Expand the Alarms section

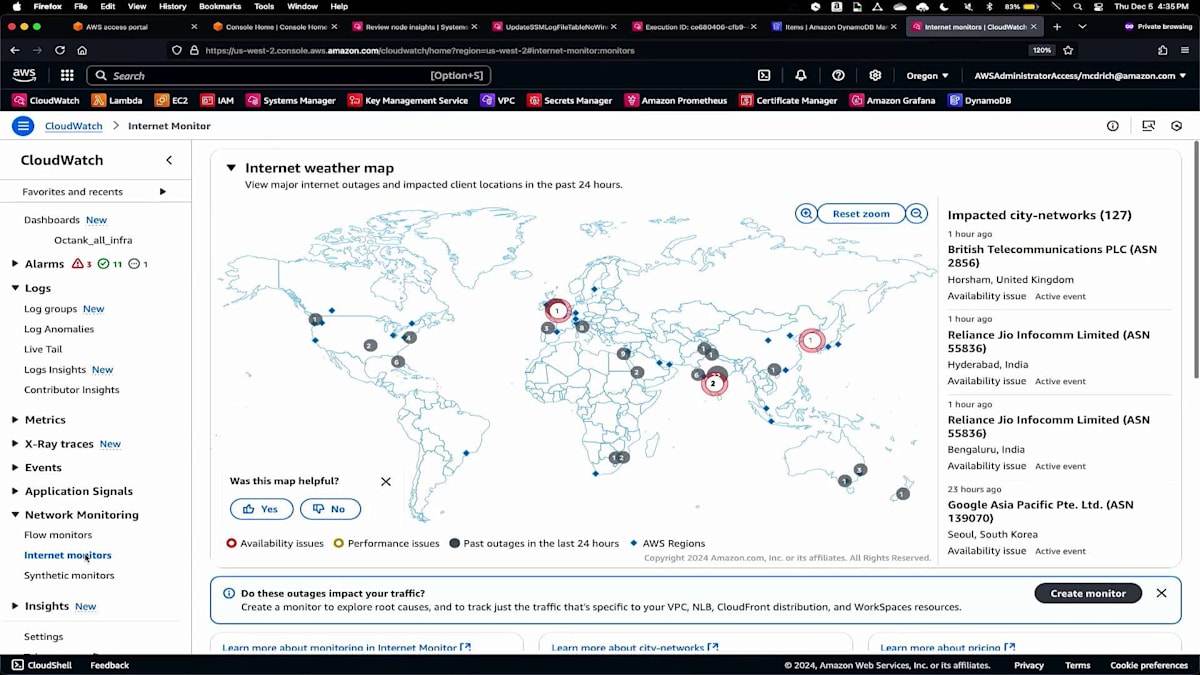[15, 264]
